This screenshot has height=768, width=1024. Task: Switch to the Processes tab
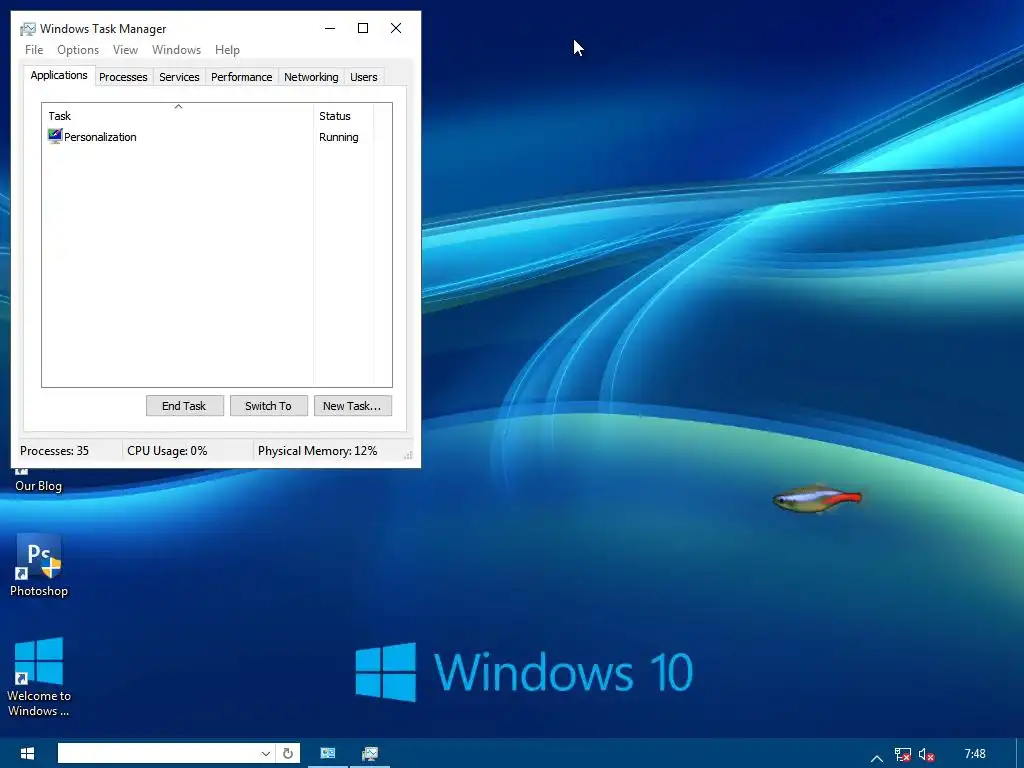pos(123,77)
